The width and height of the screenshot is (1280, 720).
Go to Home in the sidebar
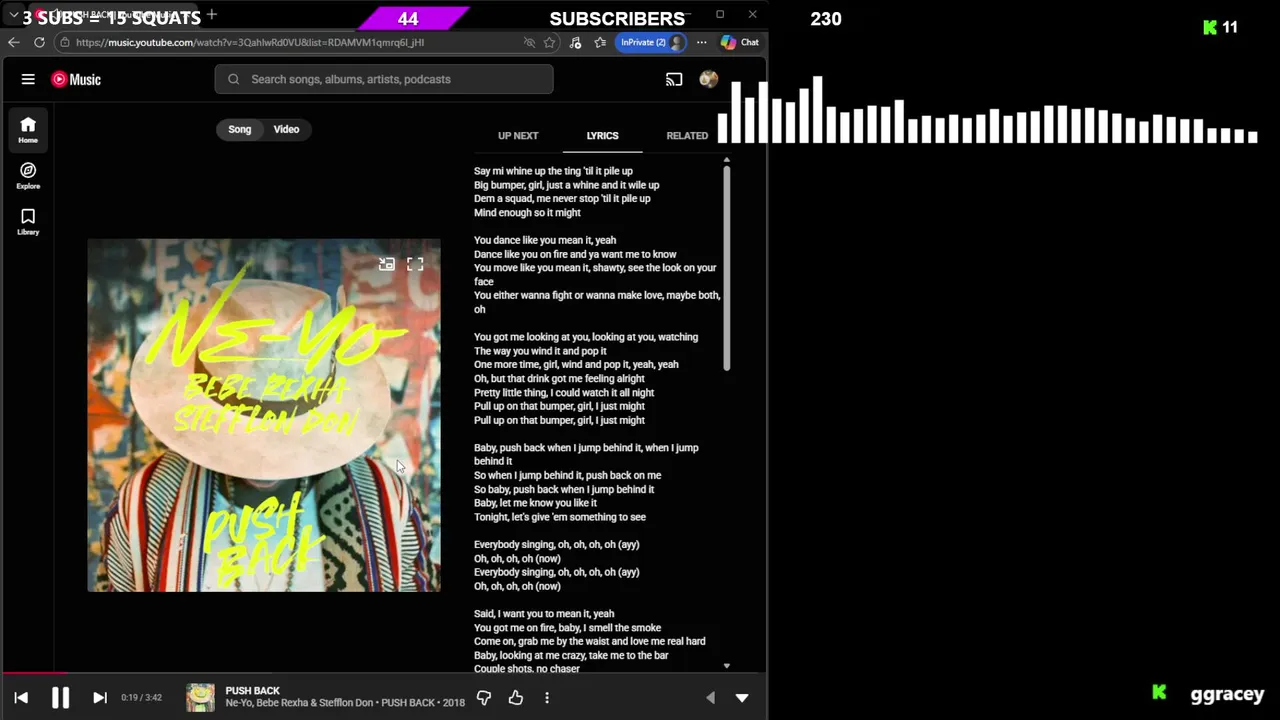[x=28, y=130]
